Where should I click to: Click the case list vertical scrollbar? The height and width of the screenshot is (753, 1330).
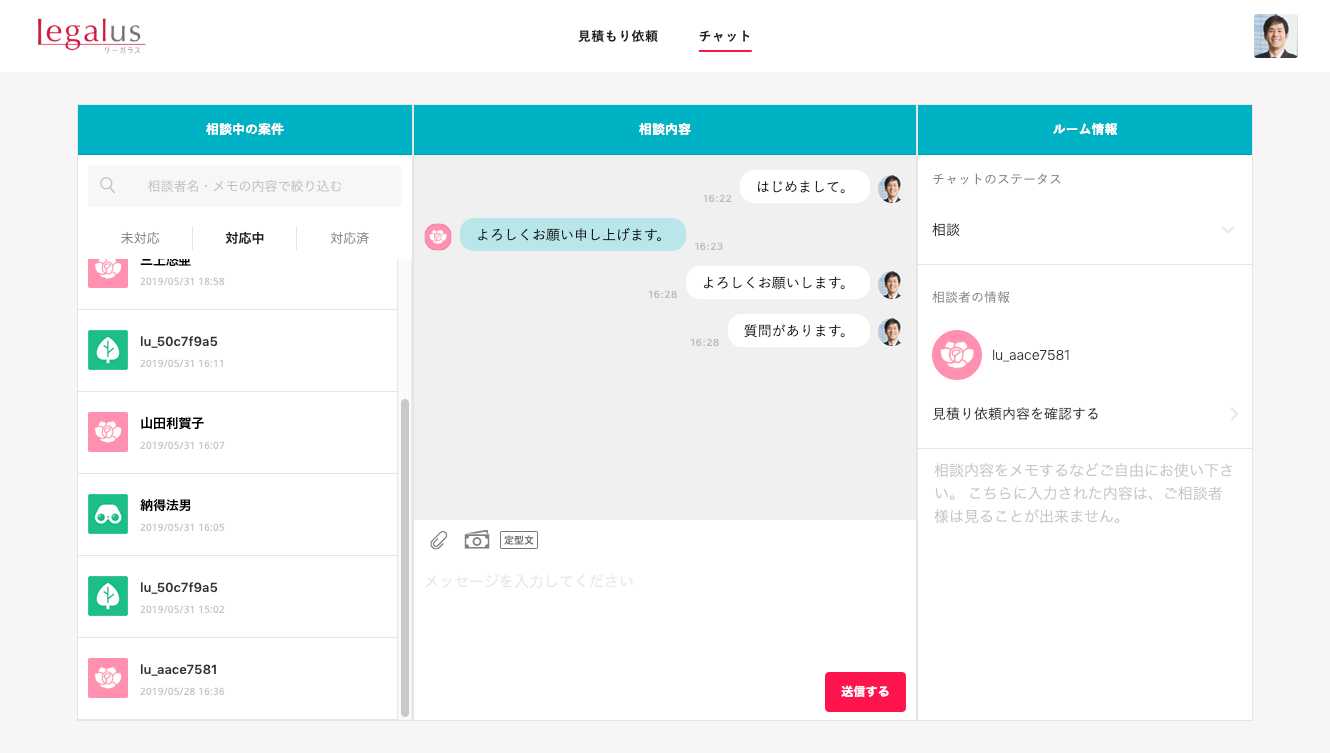(405, 558)
